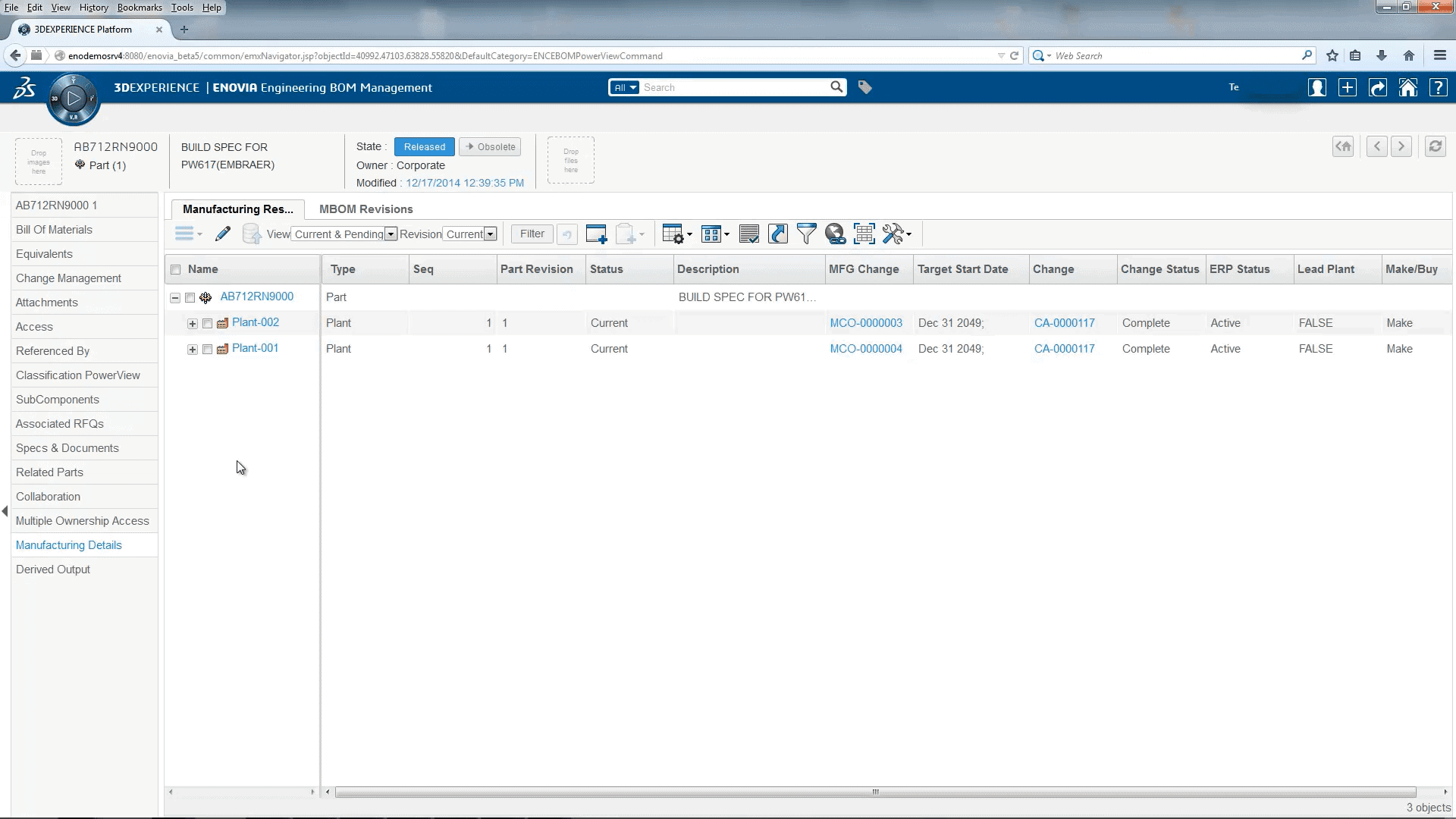Click the 3DS compass play button
Viewport: 1456px width, 819px height.
(x=74, y=99)
